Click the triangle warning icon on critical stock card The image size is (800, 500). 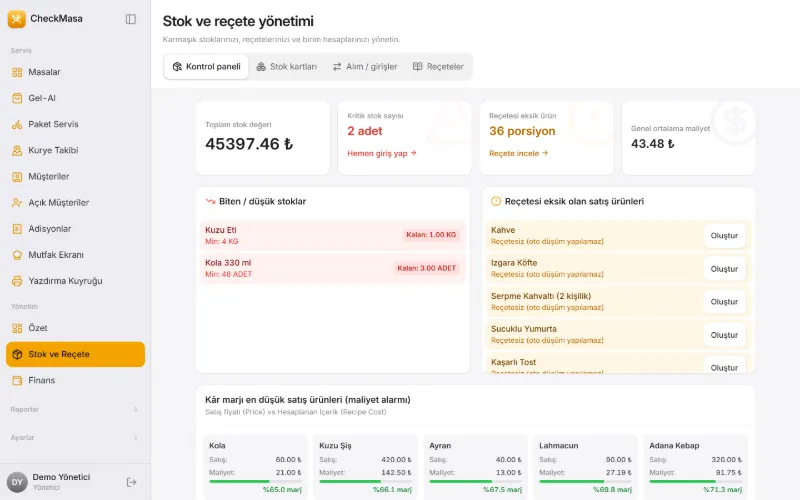click(x=449, y=121)
